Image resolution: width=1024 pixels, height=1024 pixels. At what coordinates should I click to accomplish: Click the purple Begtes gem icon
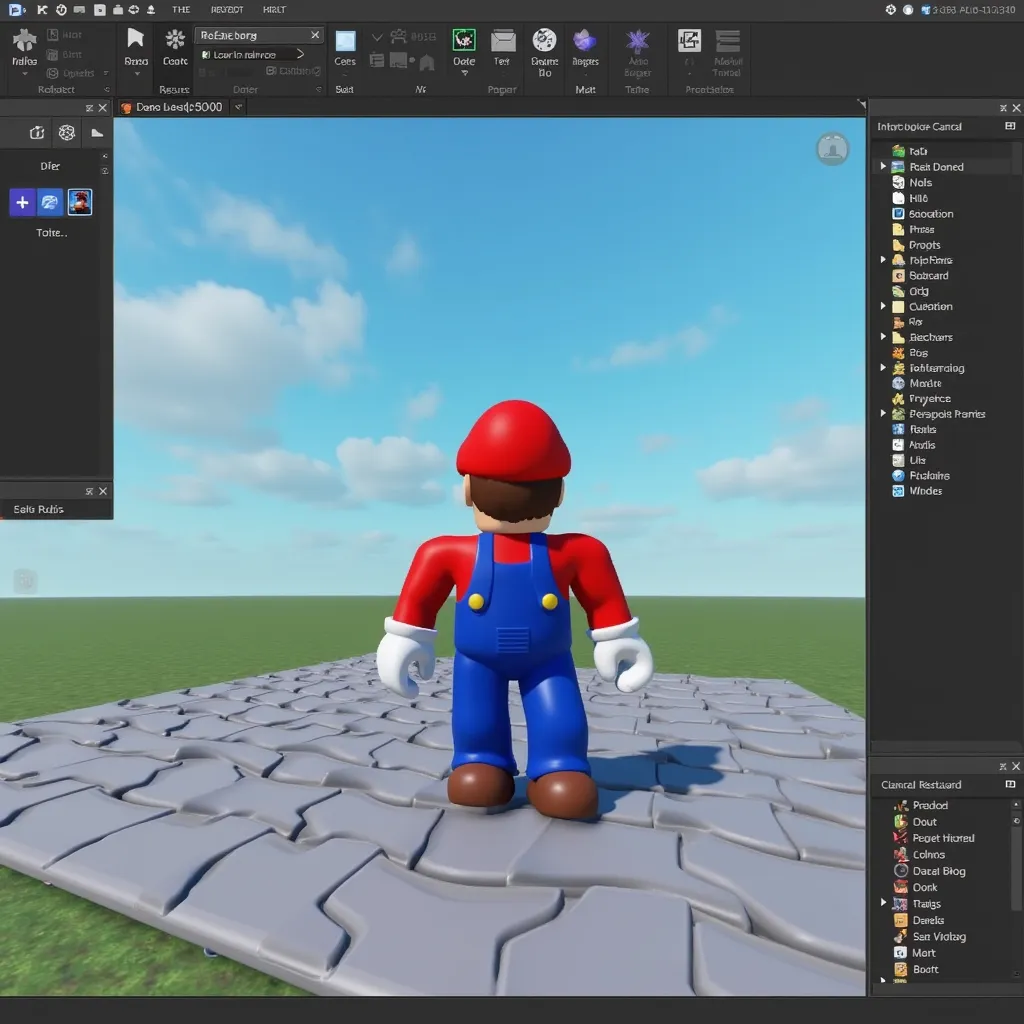(584, 40)
